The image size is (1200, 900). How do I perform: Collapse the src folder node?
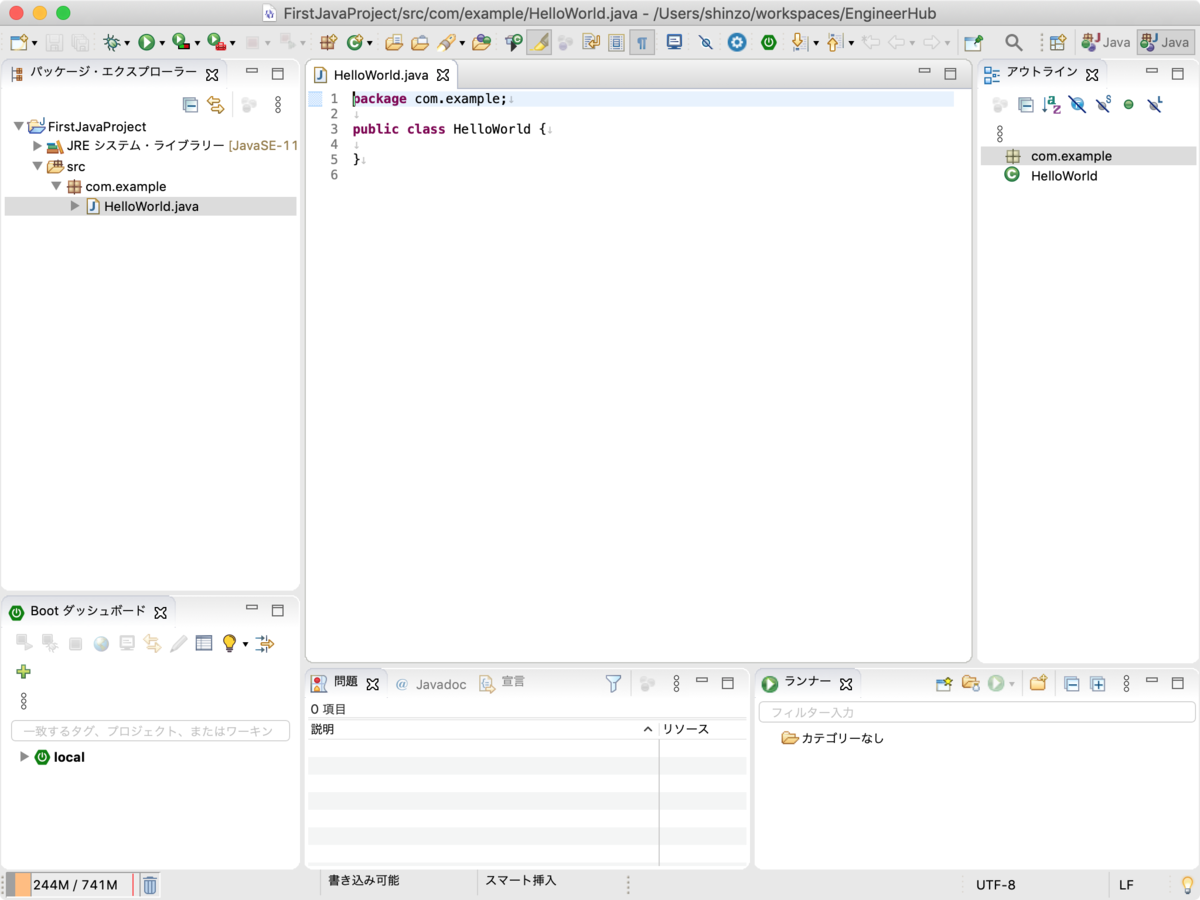pos(38,166)
